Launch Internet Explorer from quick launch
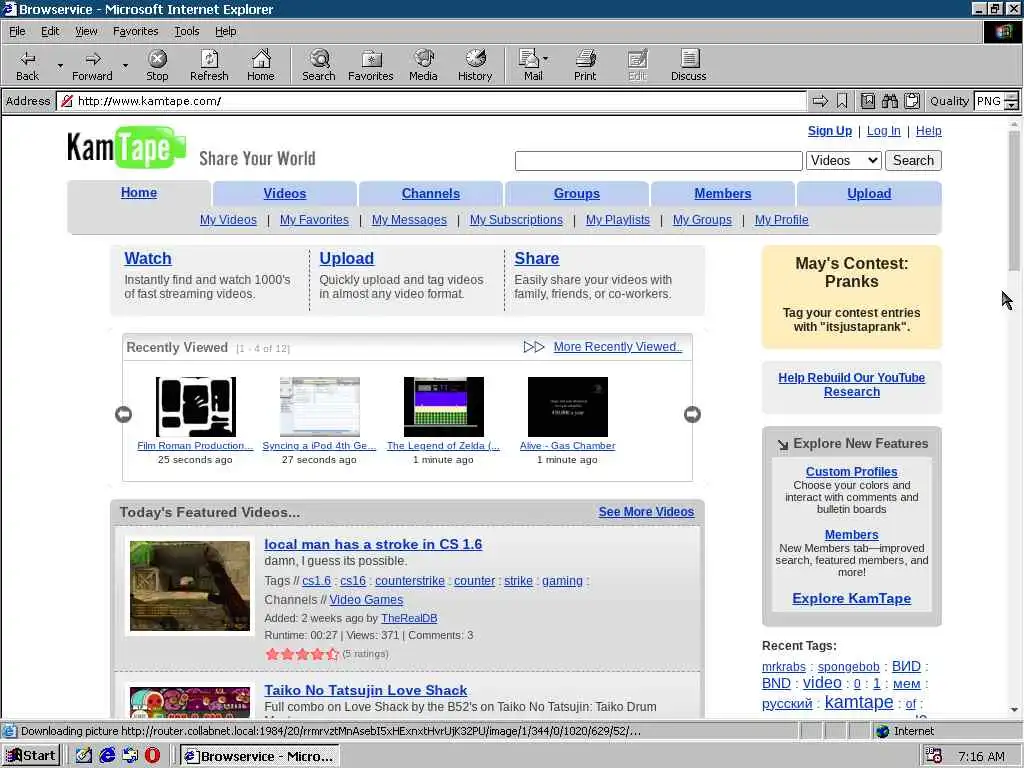 [x=107, y=756]
